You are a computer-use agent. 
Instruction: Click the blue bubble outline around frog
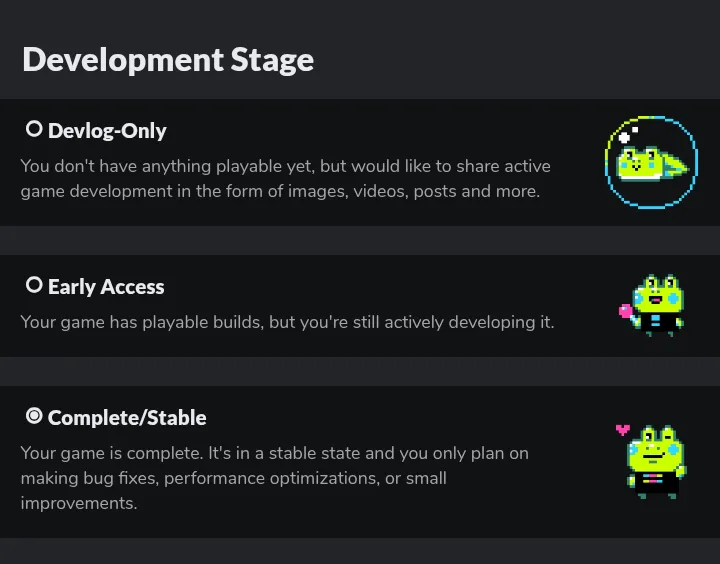[652, 162]
